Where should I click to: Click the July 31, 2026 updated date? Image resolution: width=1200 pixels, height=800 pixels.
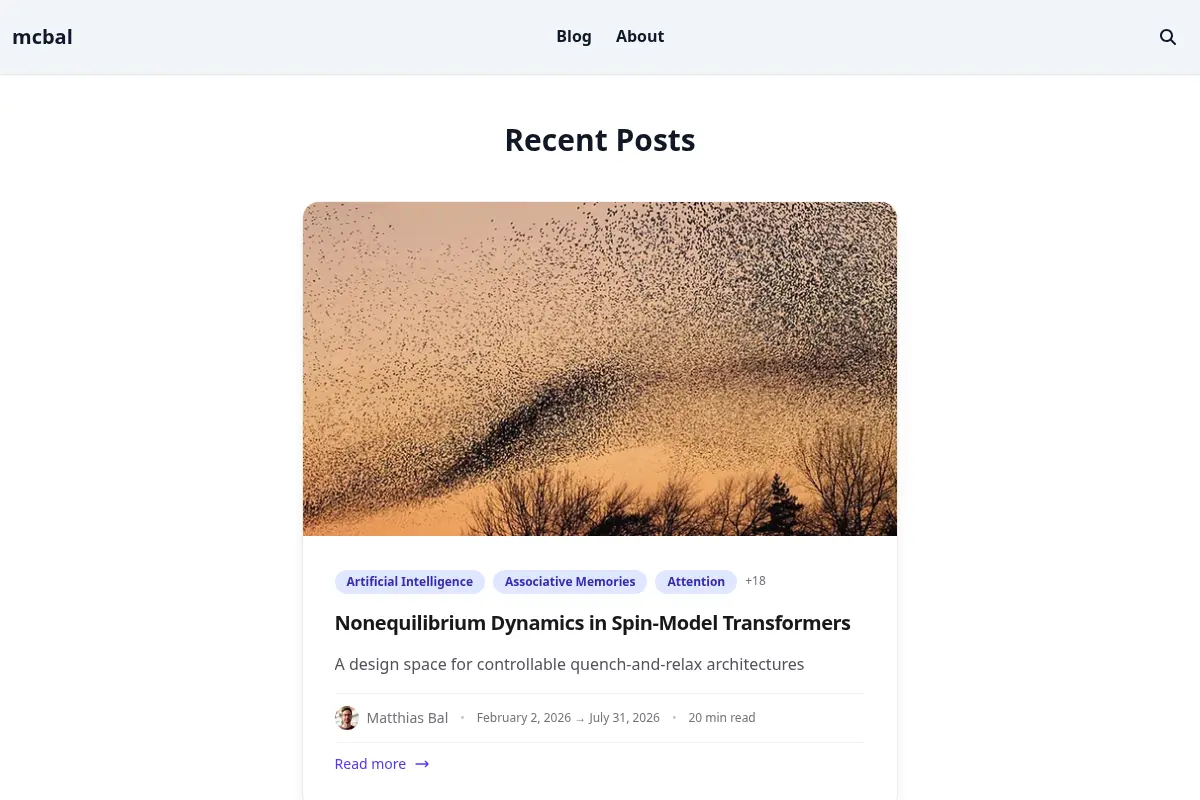click(624, 718)
